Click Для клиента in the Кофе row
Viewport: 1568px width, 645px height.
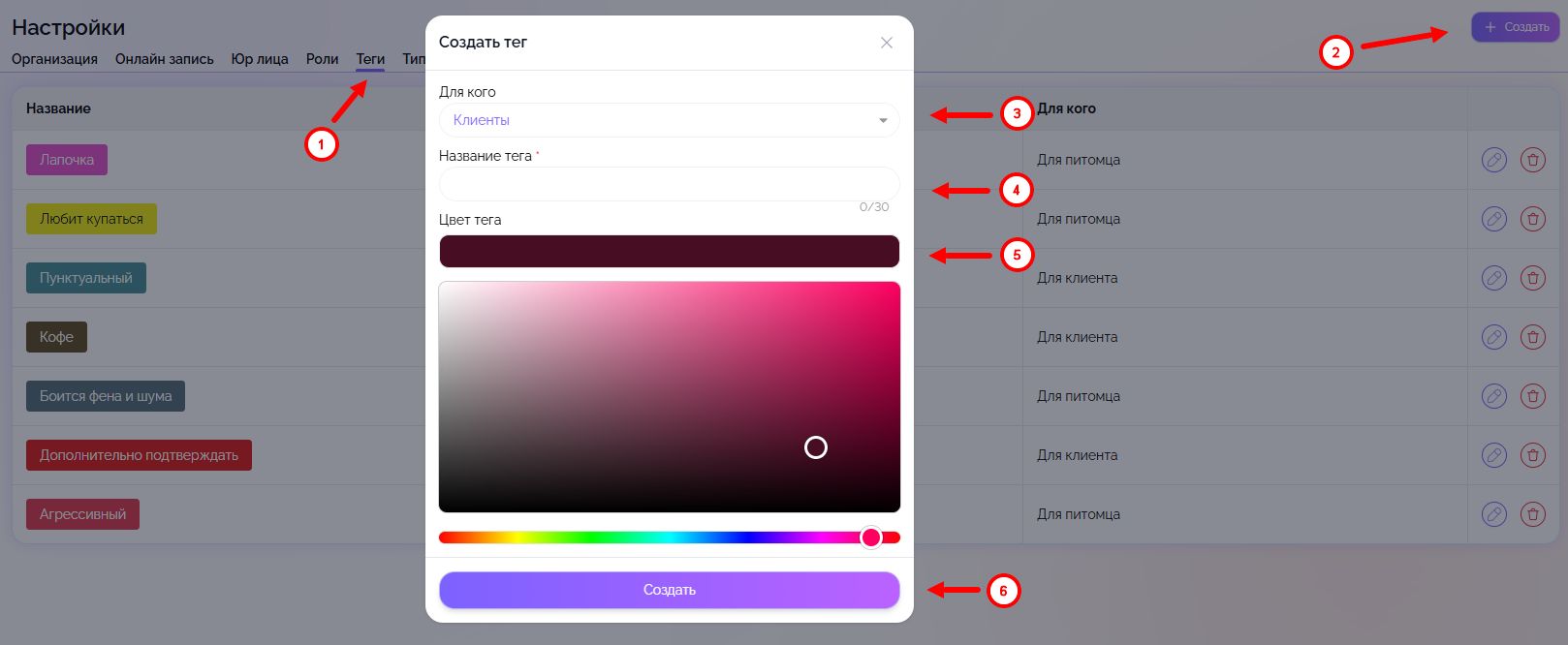[x=1078, y=337]
